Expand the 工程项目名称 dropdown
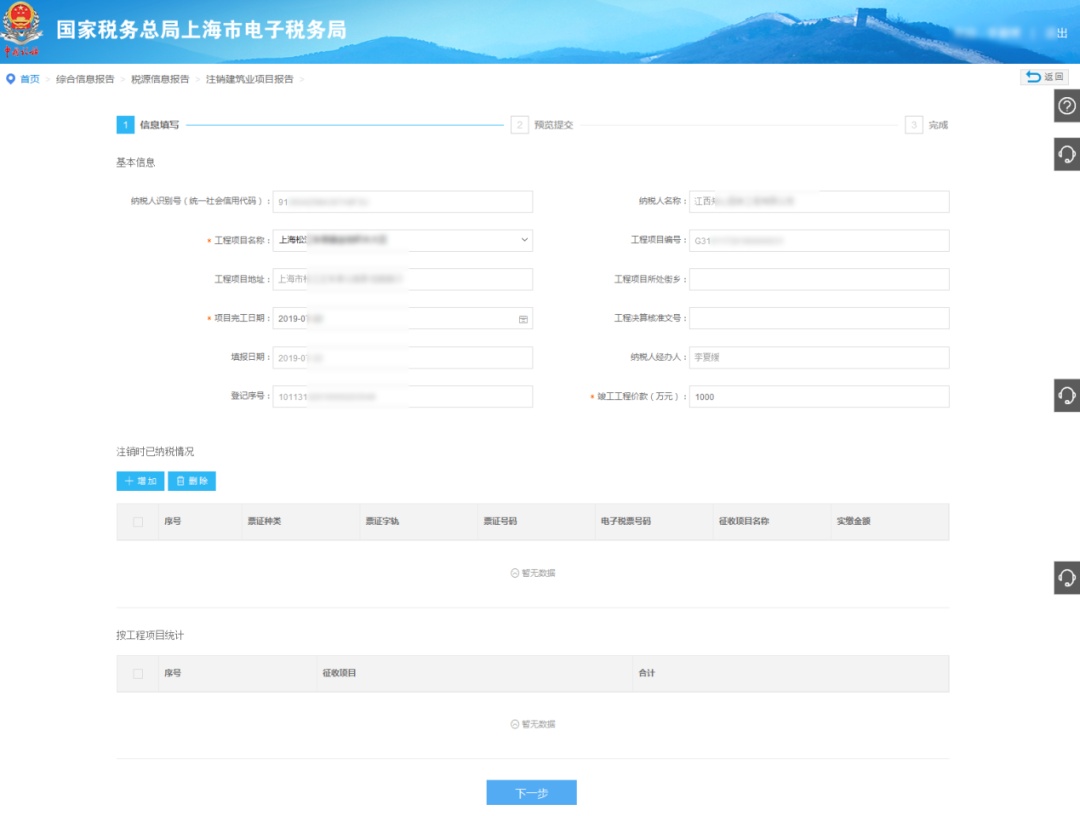Viewport: 1080px width, 816px height. click(x=524, y=240)
